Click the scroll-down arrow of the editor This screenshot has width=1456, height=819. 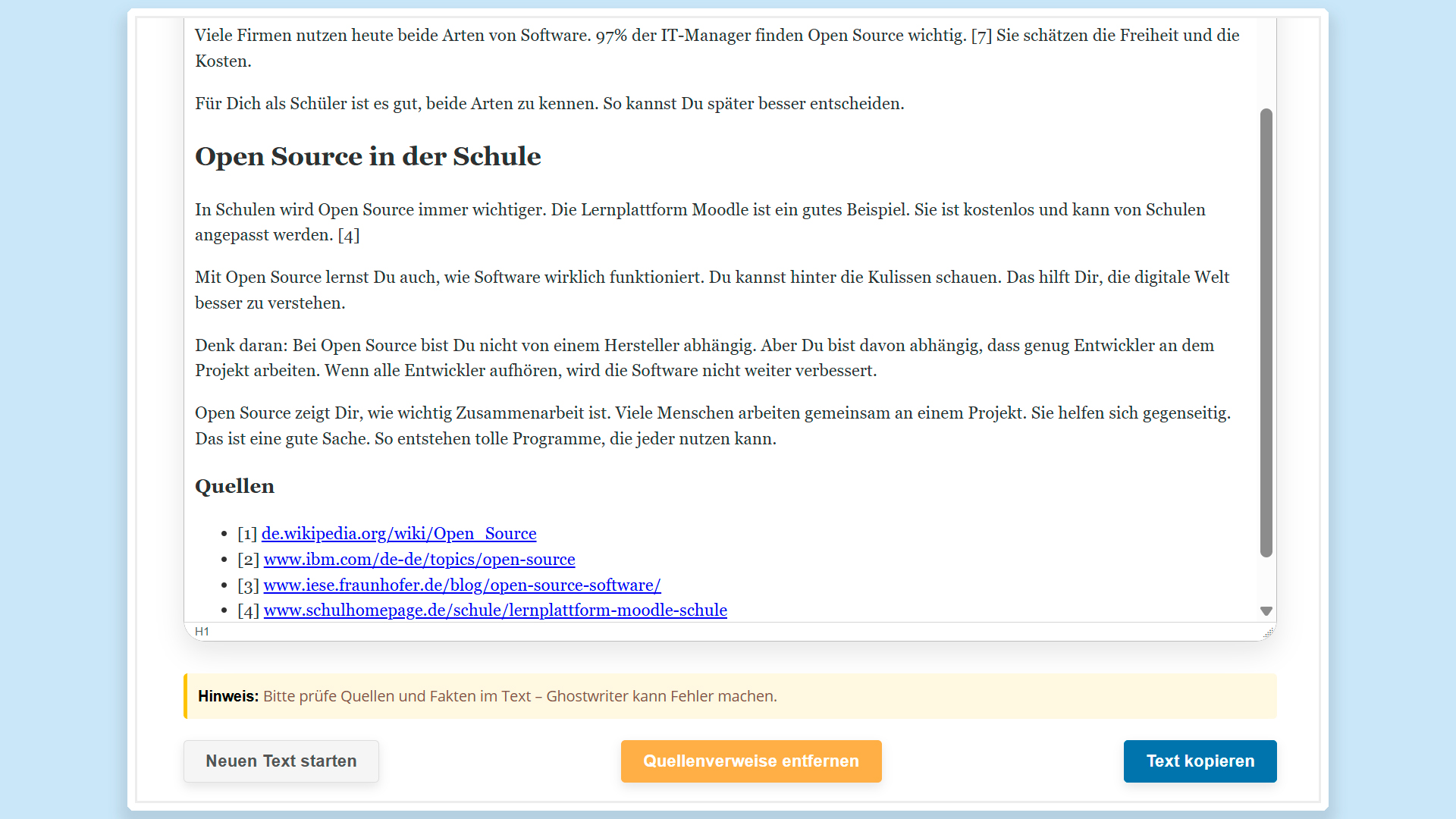(1266, 611)
